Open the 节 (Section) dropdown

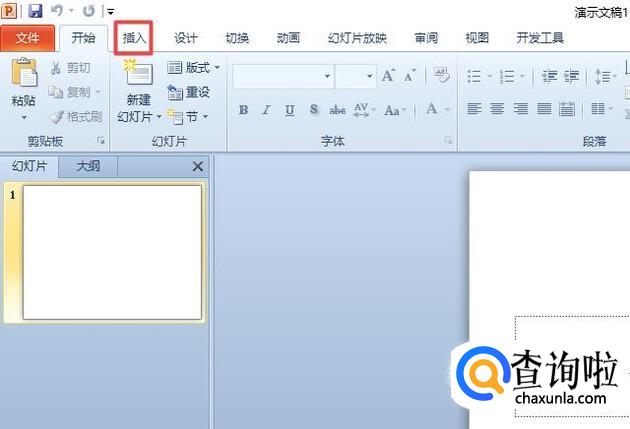coord(187,116)
